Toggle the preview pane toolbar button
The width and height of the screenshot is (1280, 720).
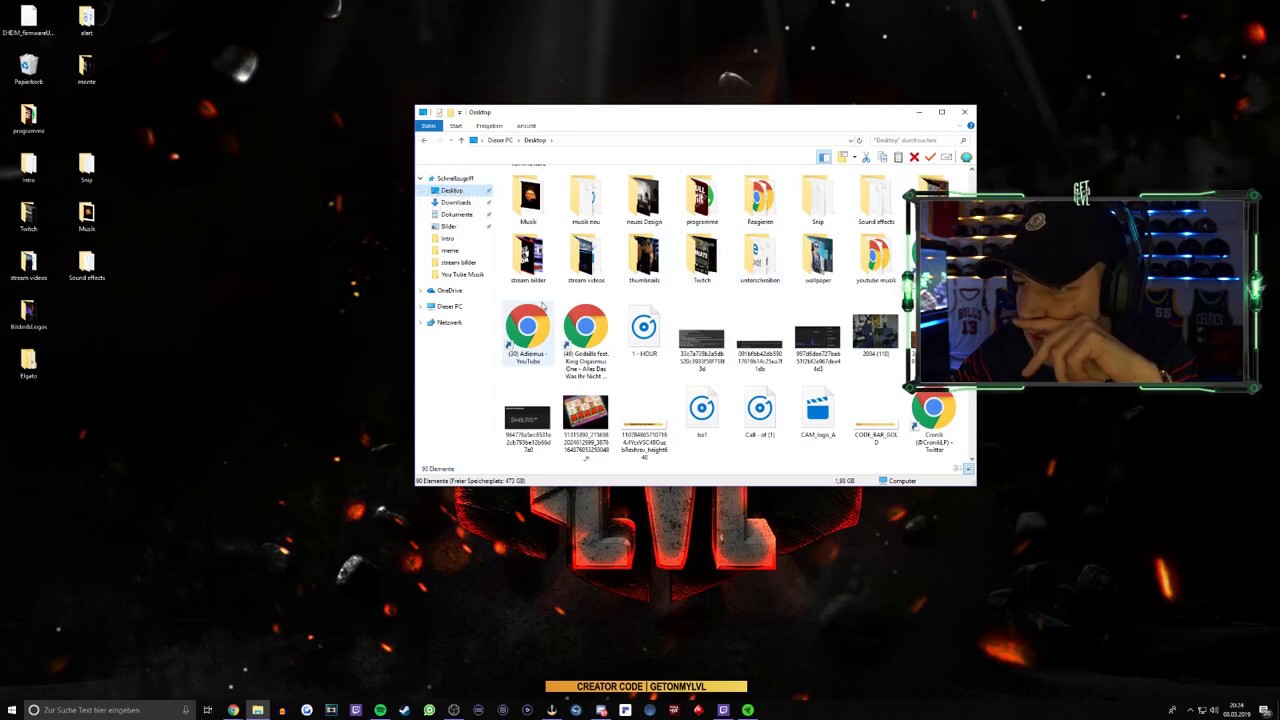click(x=824, y=157)
